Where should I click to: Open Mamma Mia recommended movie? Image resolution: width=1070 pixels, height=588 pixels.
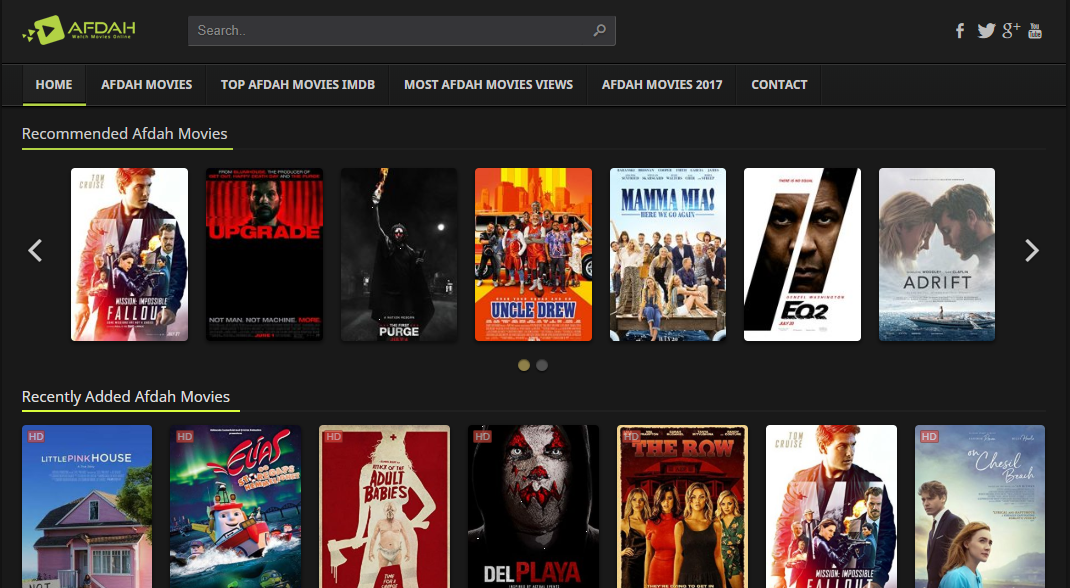[x=668, y=254]
